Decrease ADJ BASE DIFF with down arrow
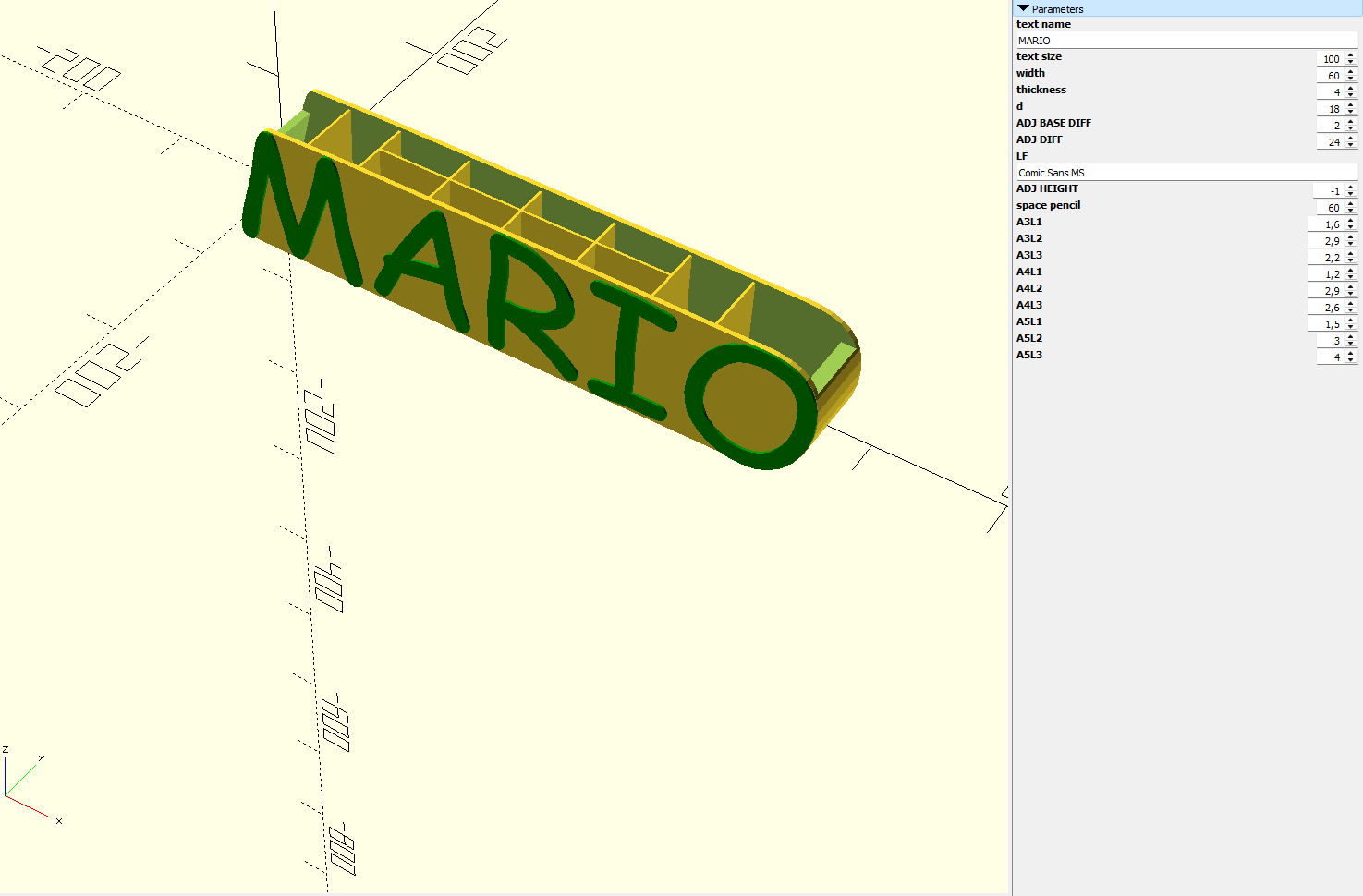This screenshot has height=896, width=1363. coord(1351,129)
